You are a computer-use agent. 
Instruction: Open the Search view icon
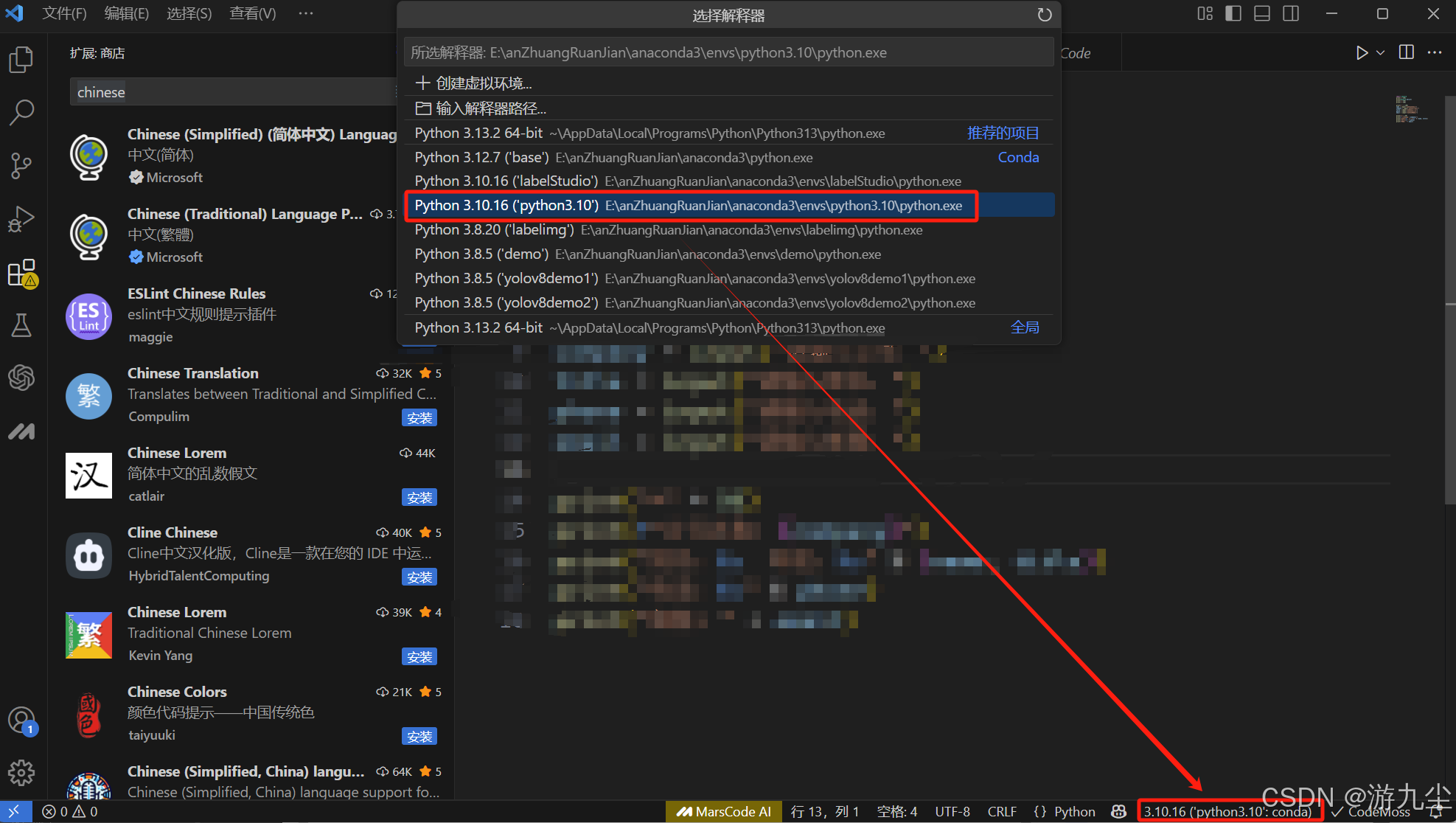[21, 112]
